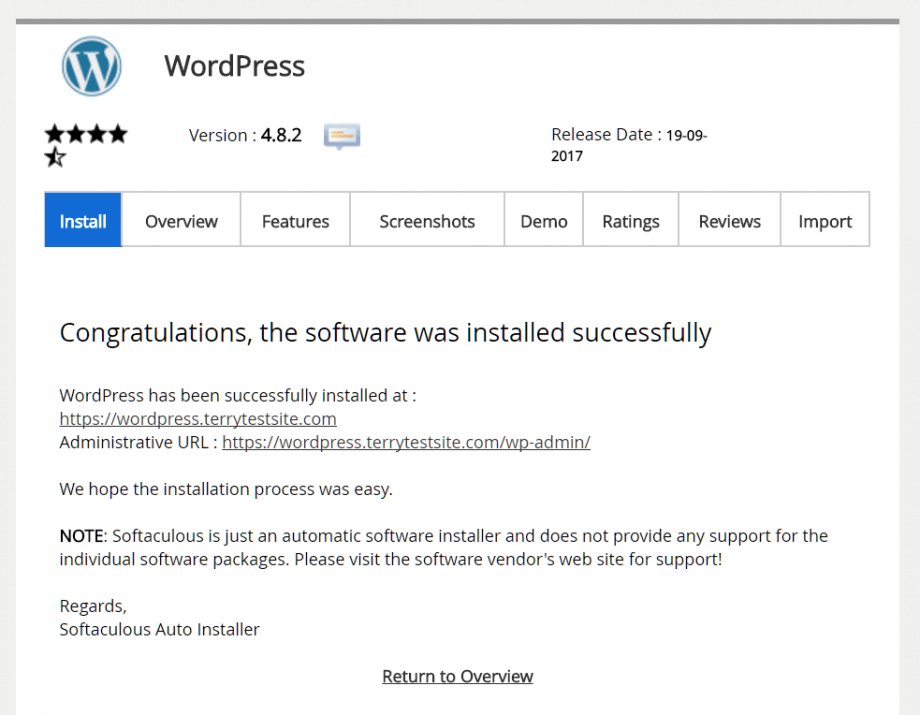The height and width of the screenshot is (715, 920).
Task: Open the Reviews tab
Action: [729, 219]
